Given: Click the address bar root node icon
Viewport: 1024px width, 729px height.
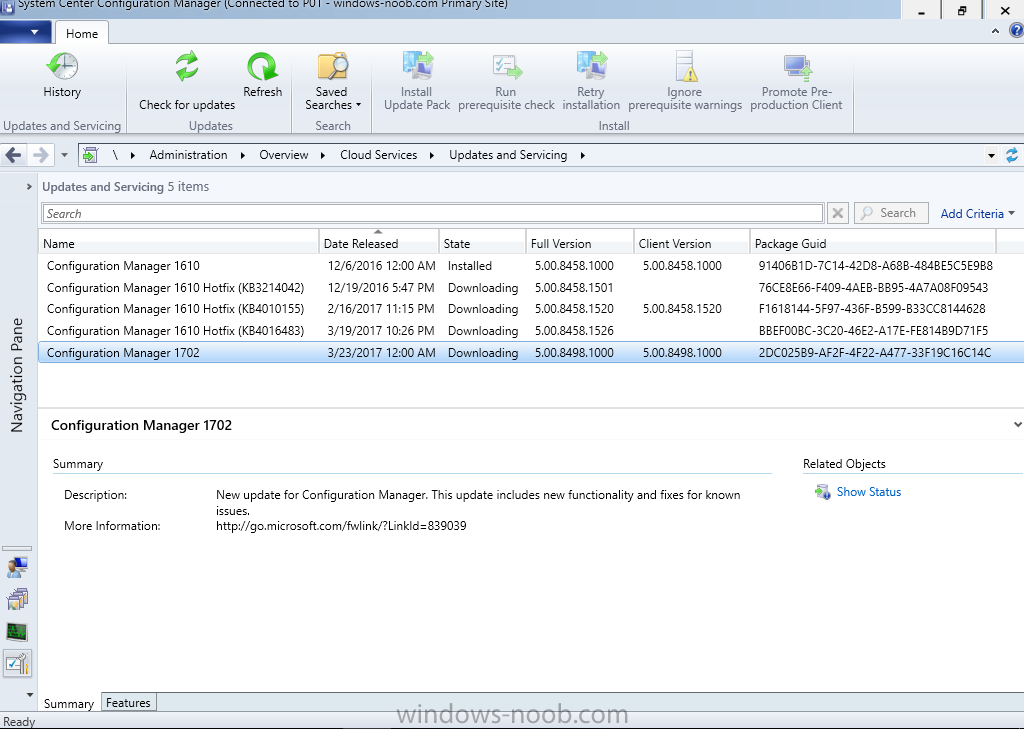Looking at the screenshot, I should (90, 155).
